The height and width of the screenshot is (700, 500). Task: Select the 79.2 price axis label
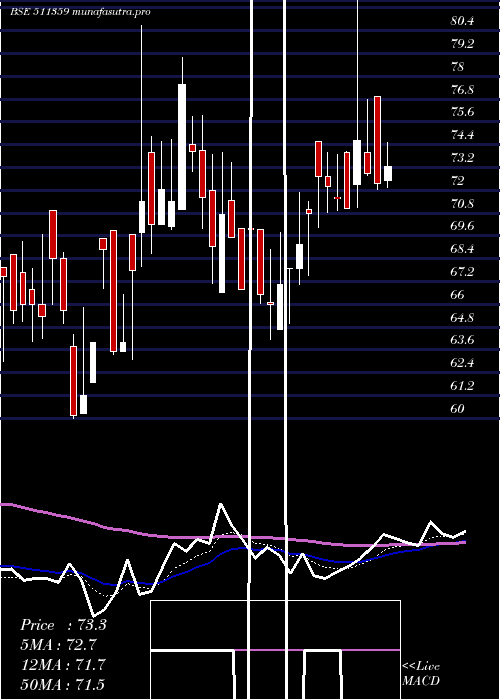tap(462, 44)
